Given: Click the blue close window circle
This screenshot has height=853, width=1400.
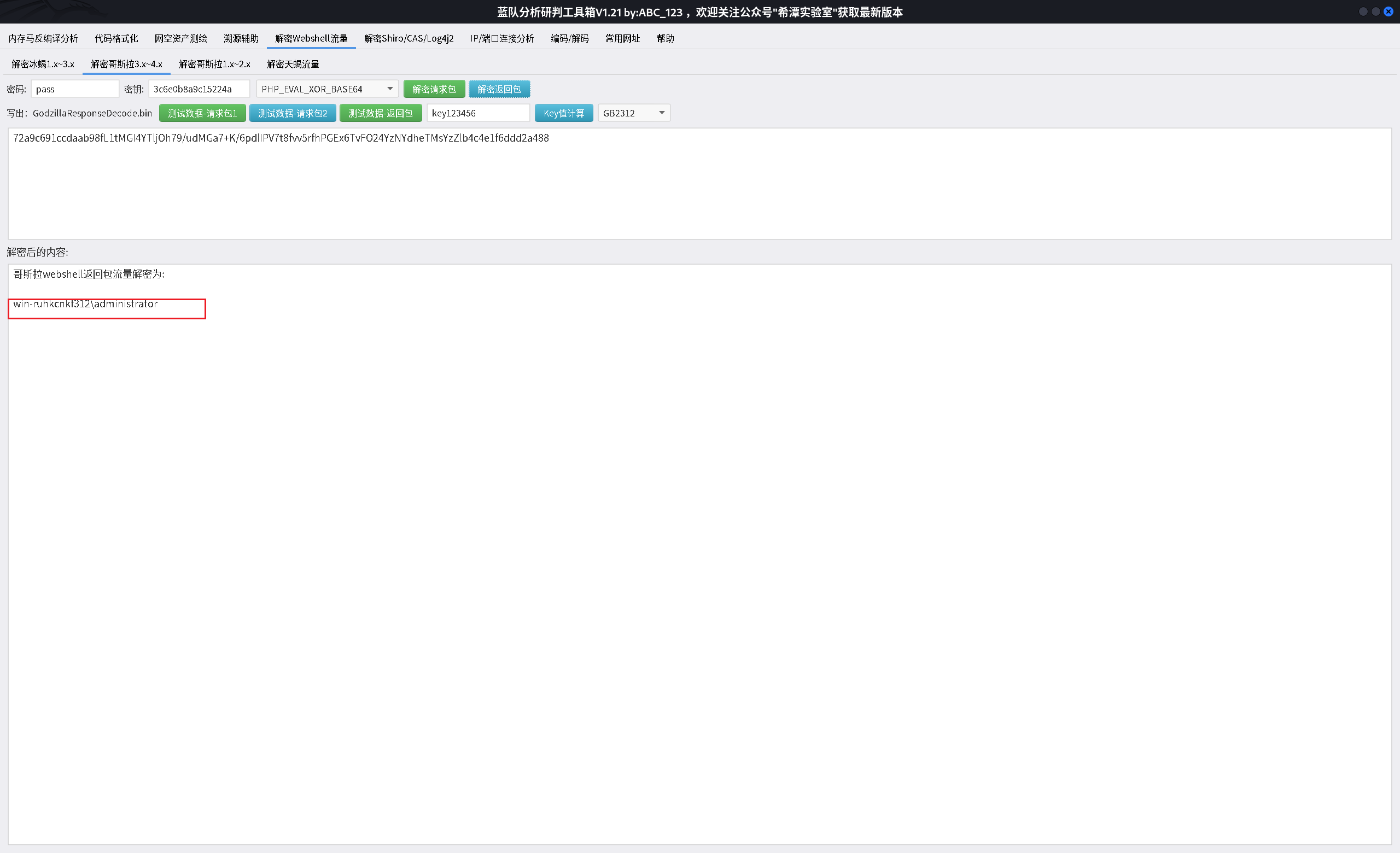Looking at the screenshot, I should tap(1388, 11).
